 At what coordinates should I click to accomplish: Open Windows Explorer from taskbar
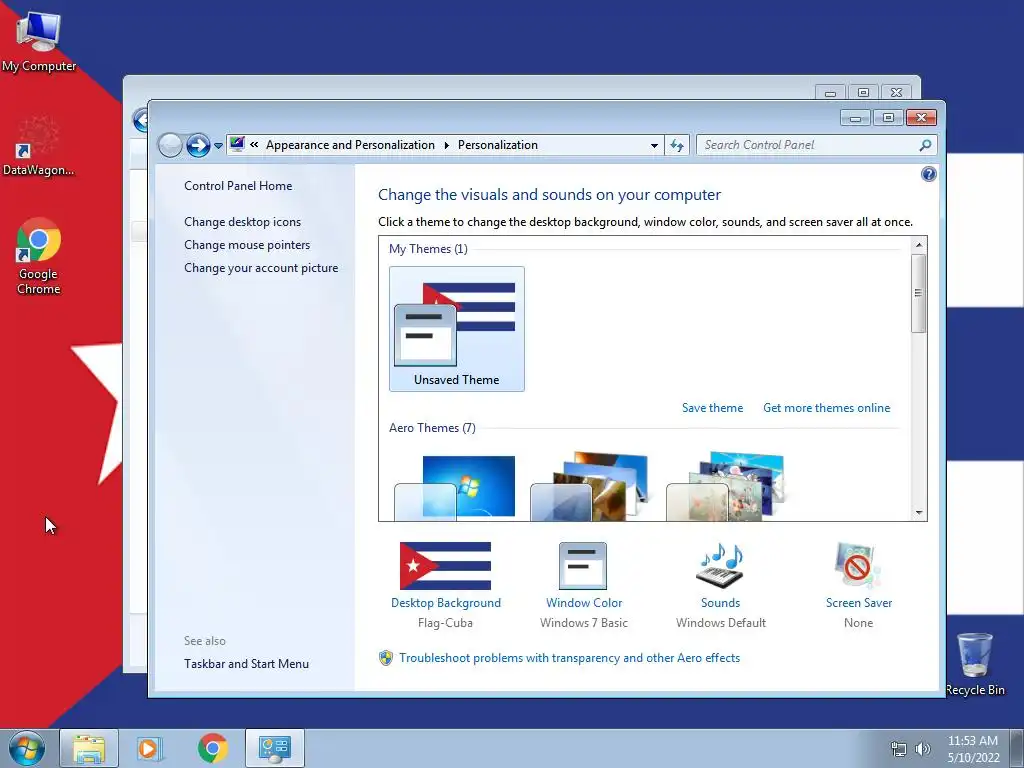pyautogui.click(x=89, y=748)
